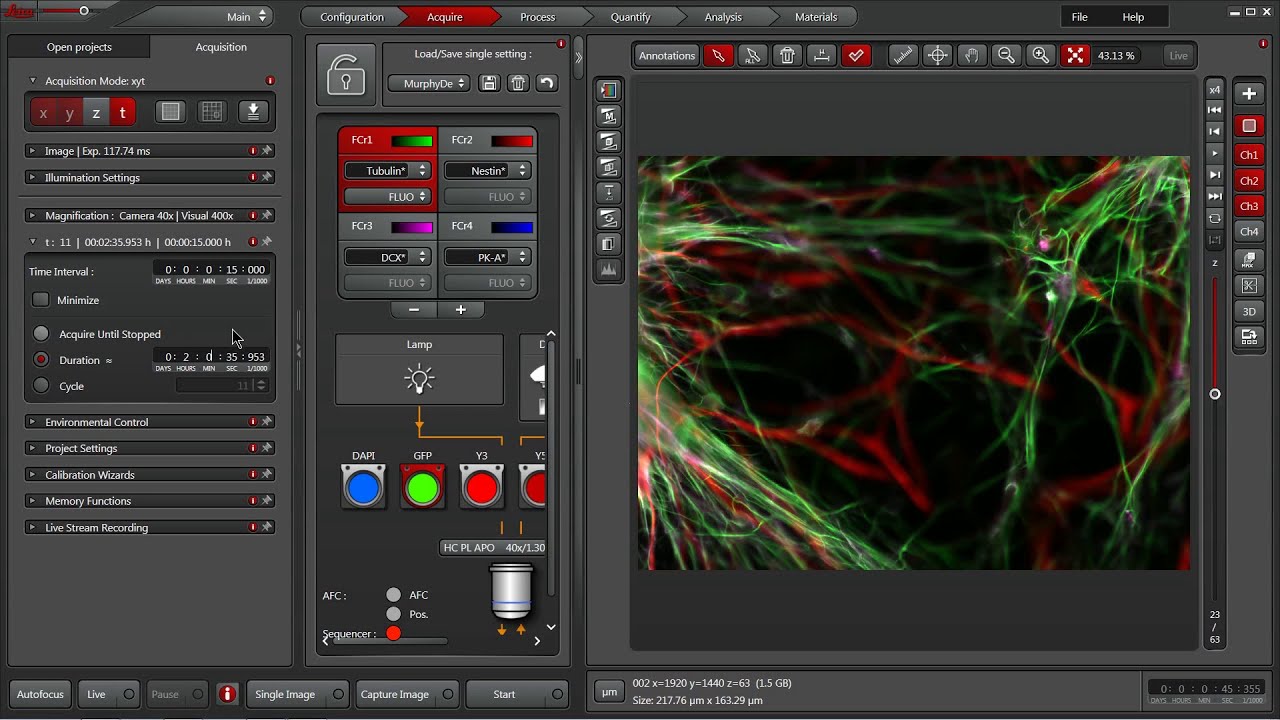1280x720 pixels.
Task: Click the save setting floppy disk icon
Action: tap(489, 84)
